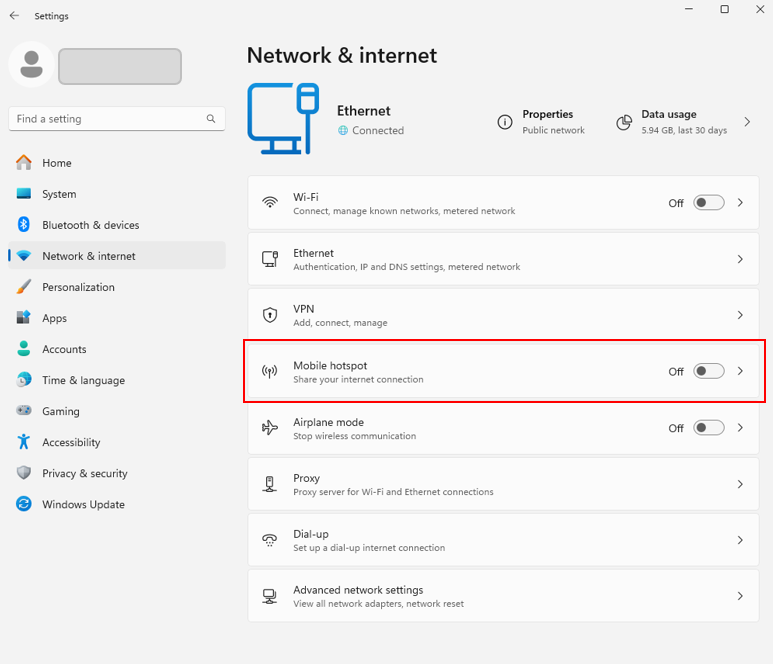Click the Accessibility figure icon
This screenshot has height=664, width=773.
[24, 442]
